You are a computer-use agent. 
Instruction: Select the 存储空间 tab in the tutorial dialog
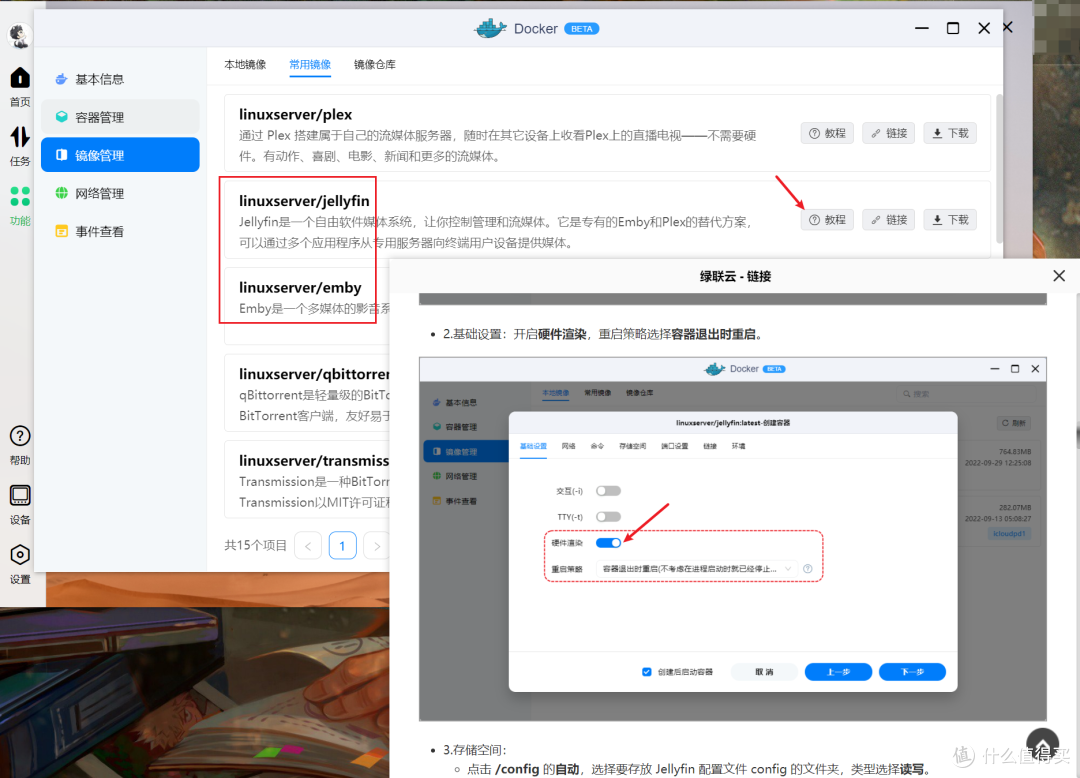[632, 446]
